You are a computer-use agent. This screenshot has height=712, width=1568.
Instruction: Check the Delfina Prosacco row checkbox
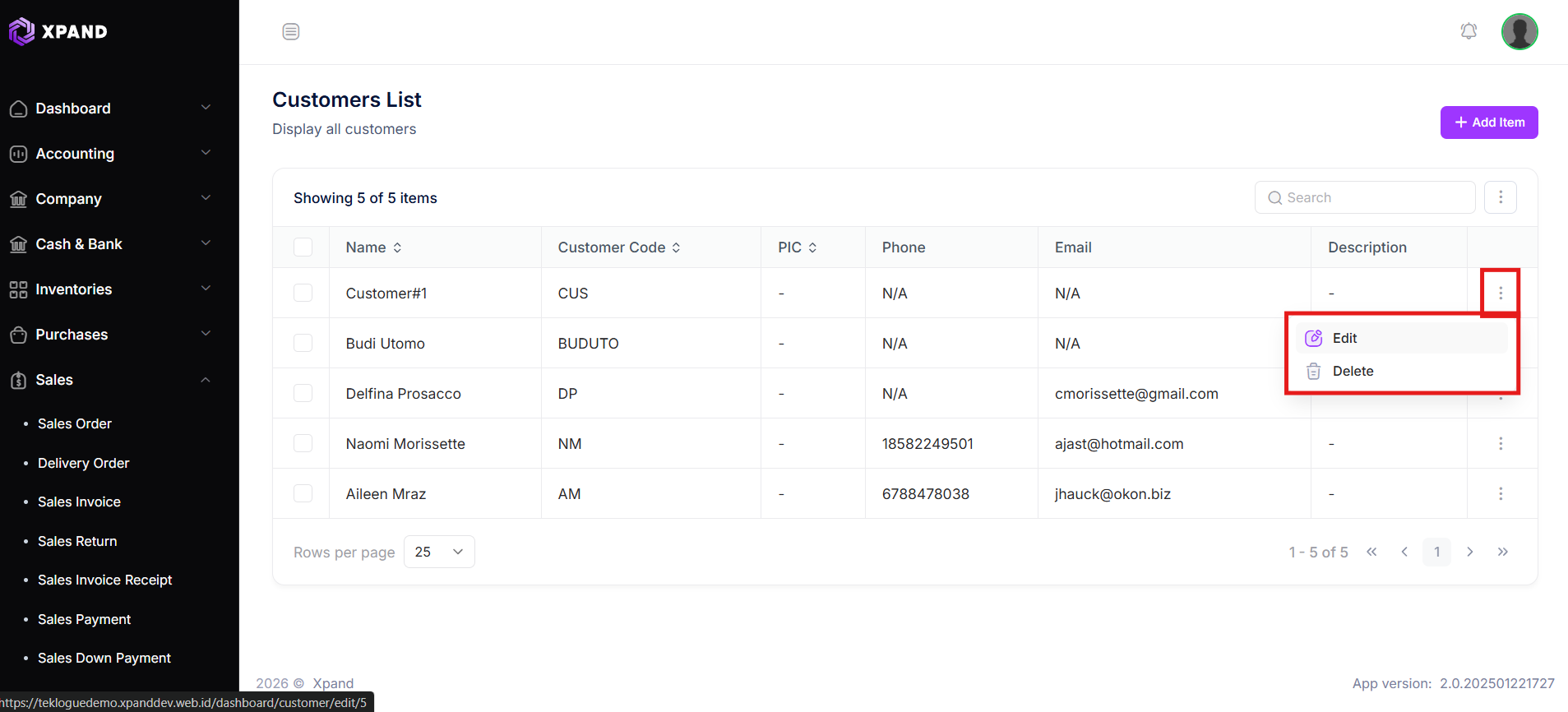(x=303, y=393)
